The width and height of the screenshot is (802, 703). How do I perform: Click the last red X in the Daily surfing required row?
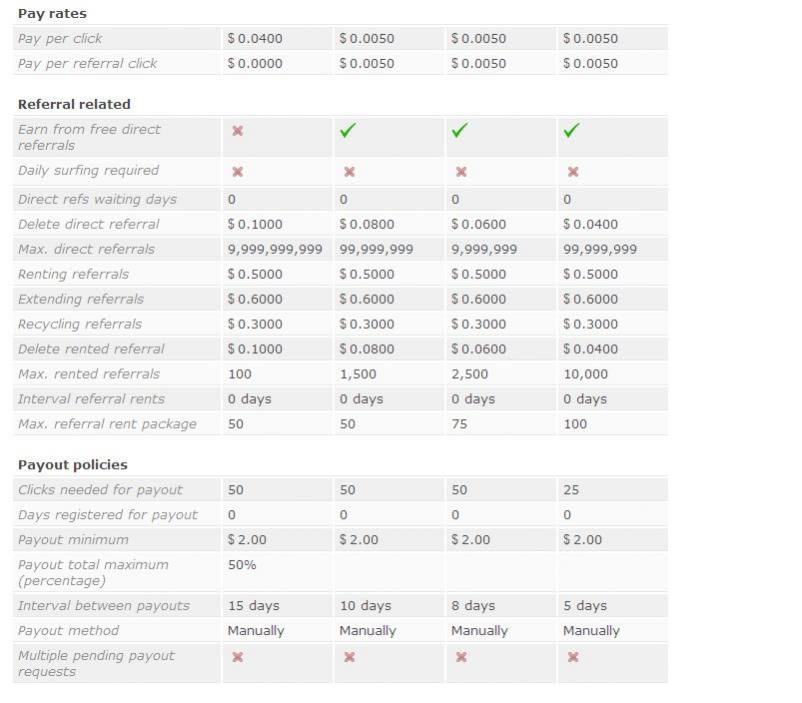(572, 171)
